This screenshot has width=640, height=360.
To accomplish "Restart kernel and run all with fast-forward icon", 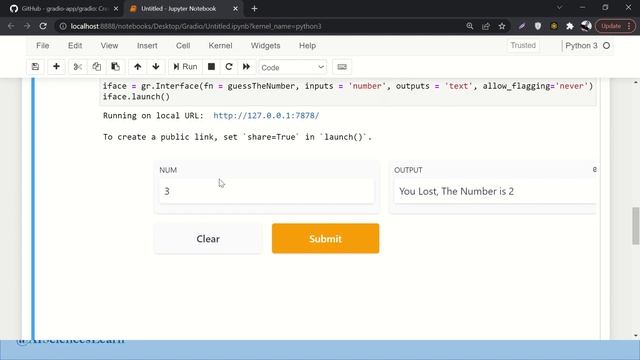I will pos(246,67).
